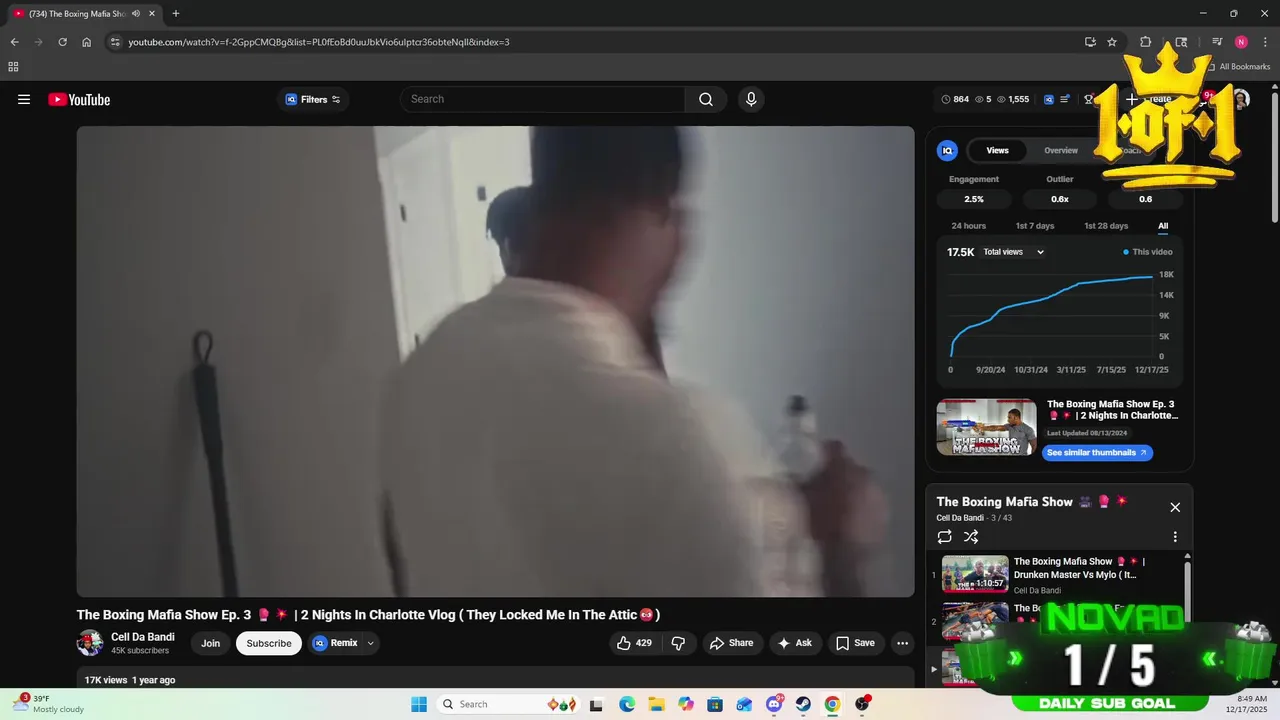Show the 1st 7 days range
This screenshot has width=1280, height=720.
(1035, 226)
